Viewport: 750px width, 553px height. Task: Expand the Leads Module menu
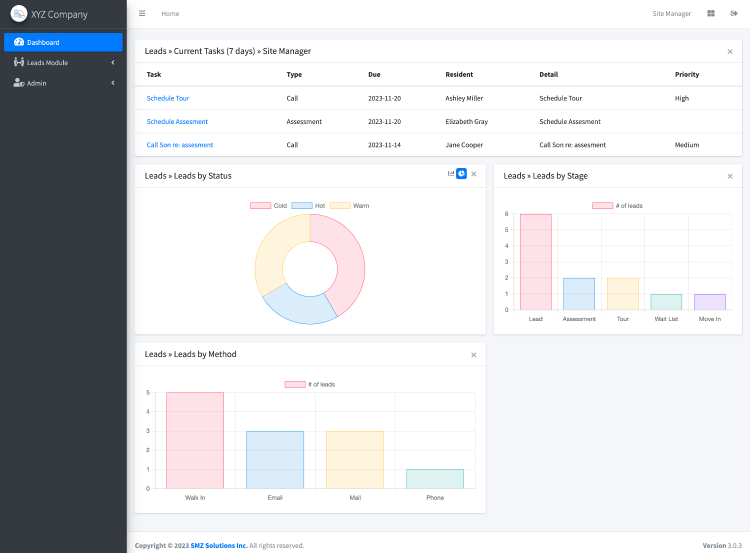tap(63, 63)
